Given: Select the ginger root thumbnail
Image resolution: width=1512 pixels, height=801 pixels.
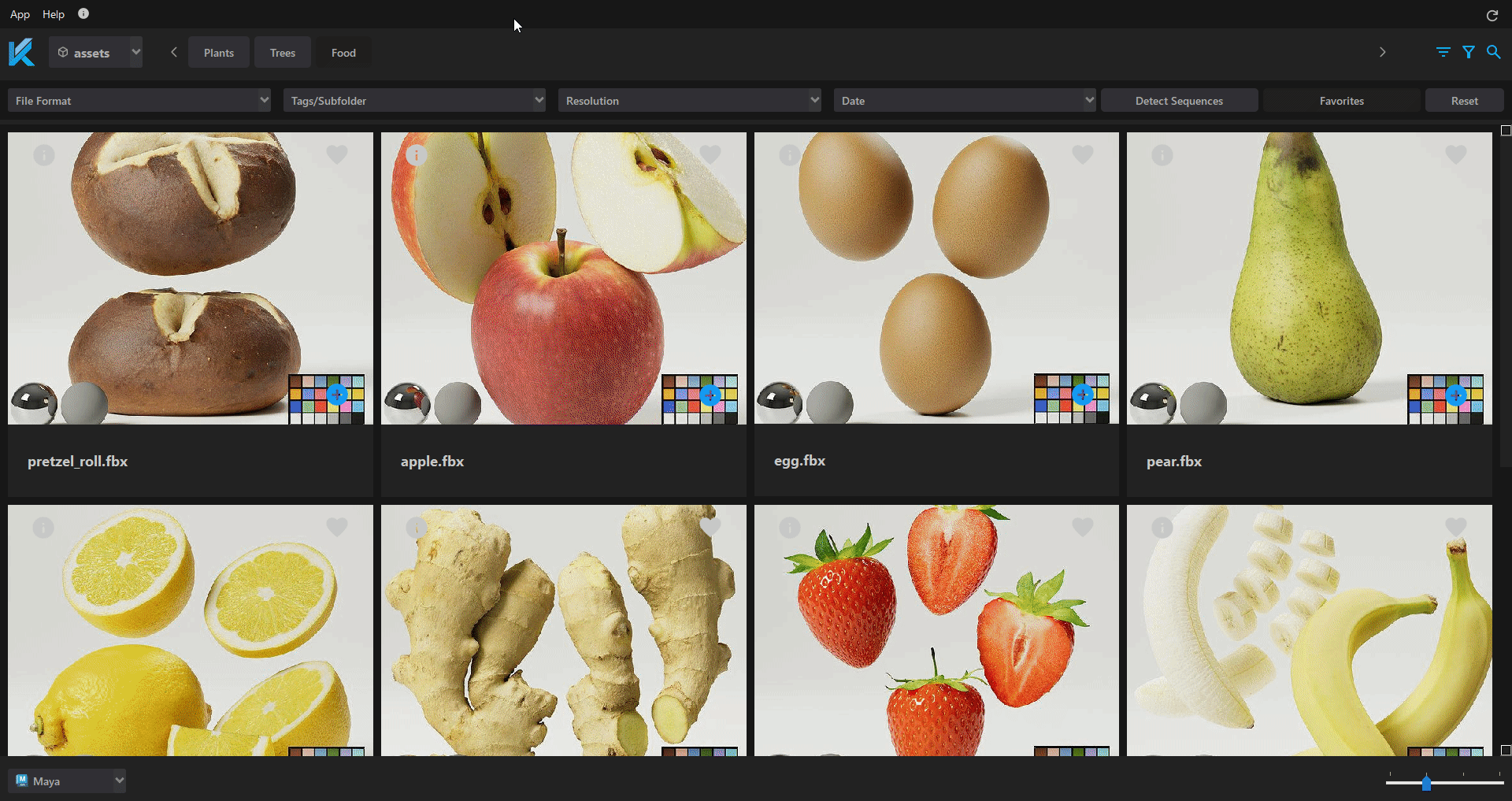Looking at the screenshot, I should 564,630.
